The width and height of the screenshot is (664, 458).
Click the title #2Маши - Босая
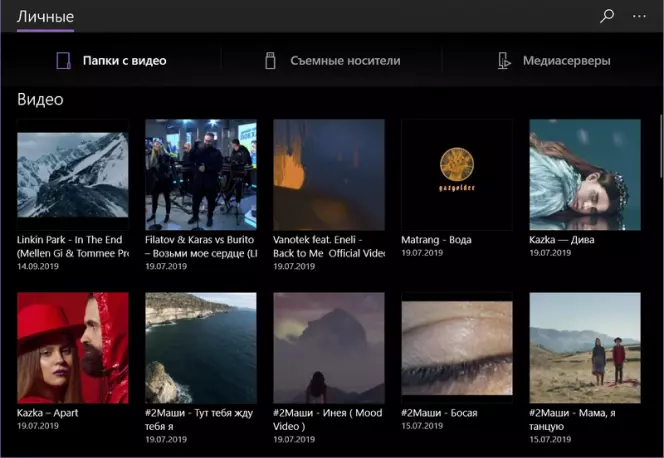click(439, 413)
